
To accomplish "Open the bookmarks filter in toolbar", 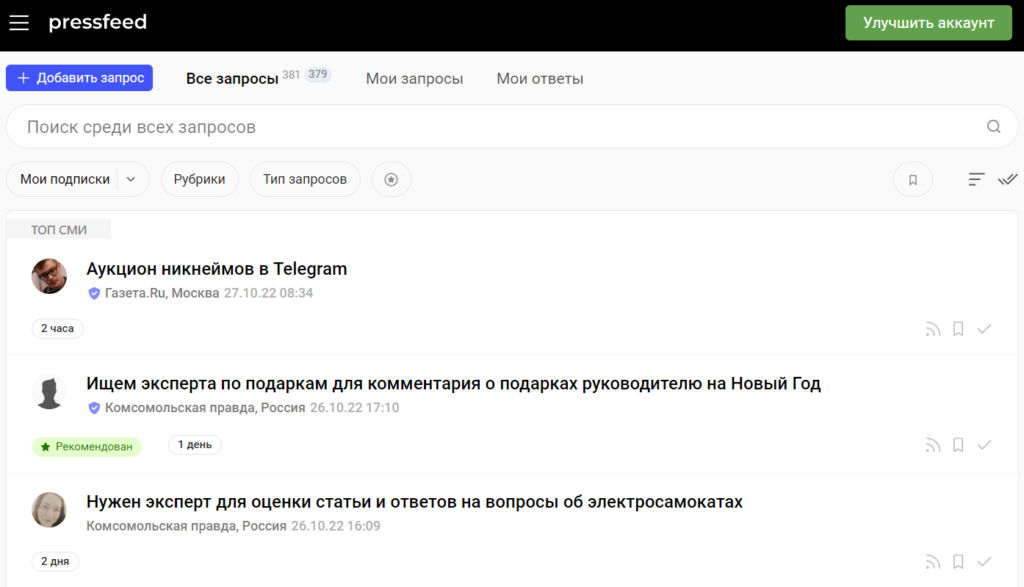I will pyautogui.click(x=912, y=180).
